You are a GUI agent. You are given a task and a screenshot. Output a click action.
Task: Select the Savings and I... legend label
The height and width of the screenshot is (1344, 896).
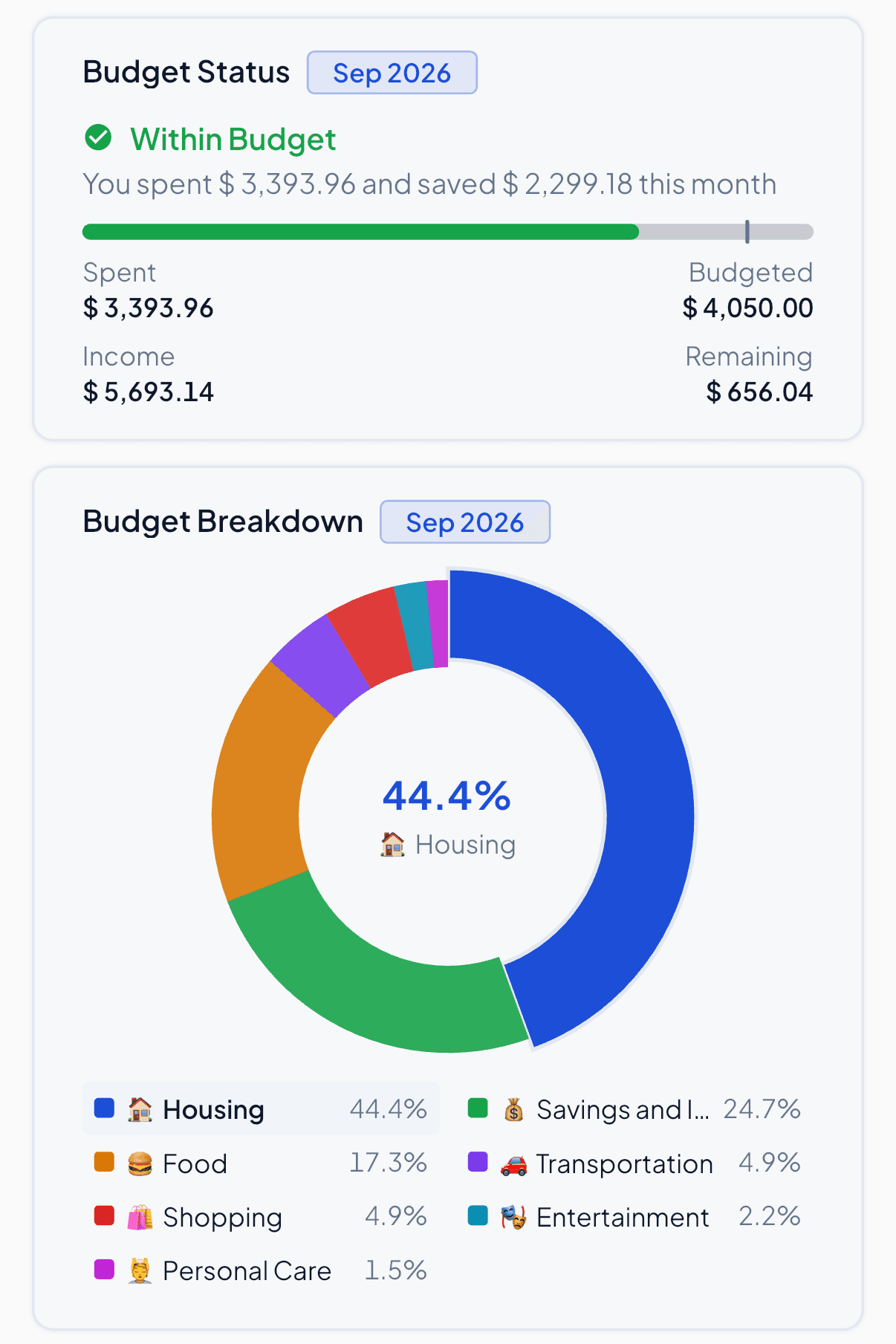(x=623, y=1109)
